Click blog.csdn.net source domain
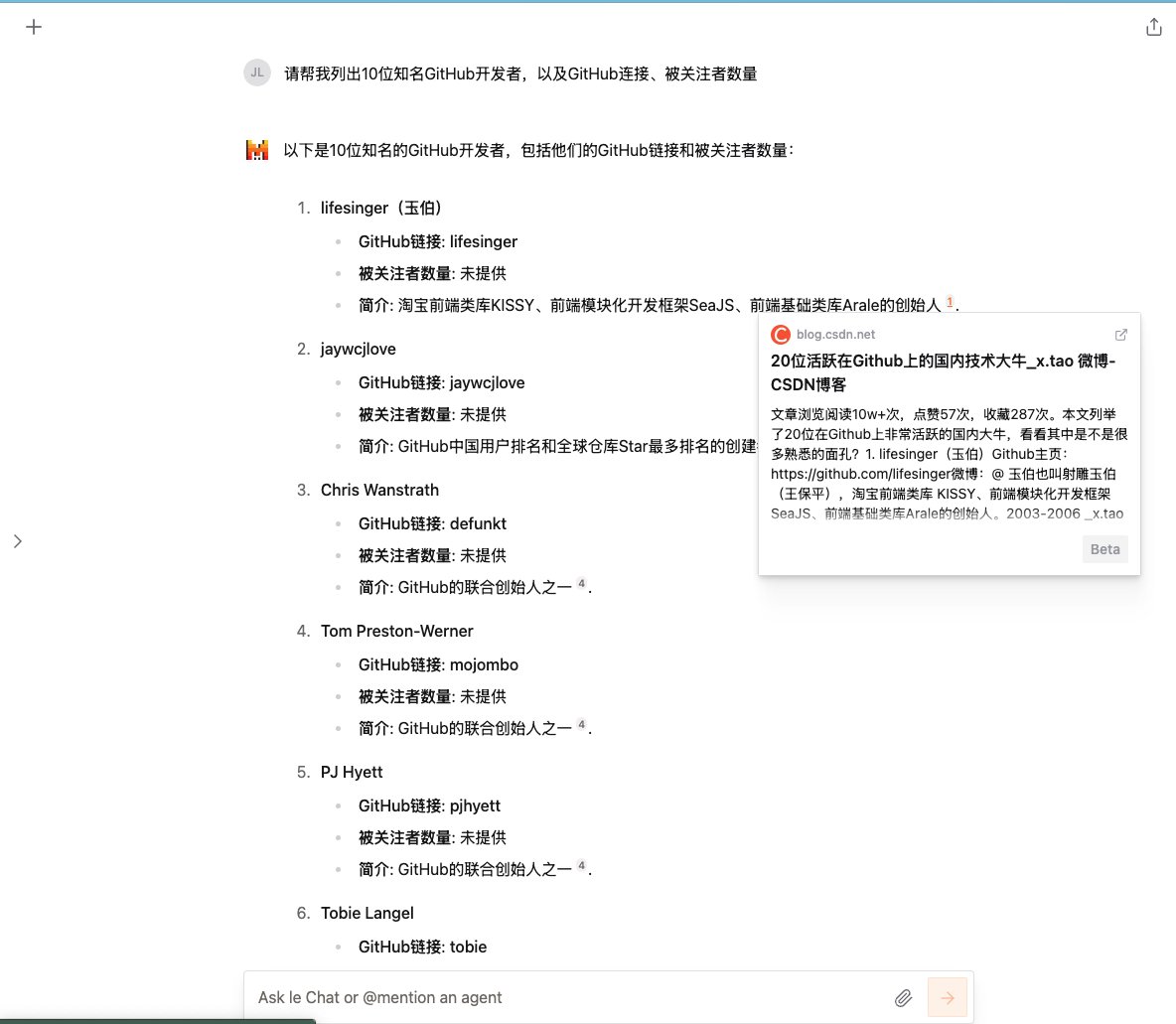The height and width of the screenshot is (1024, 1176). 835,335
